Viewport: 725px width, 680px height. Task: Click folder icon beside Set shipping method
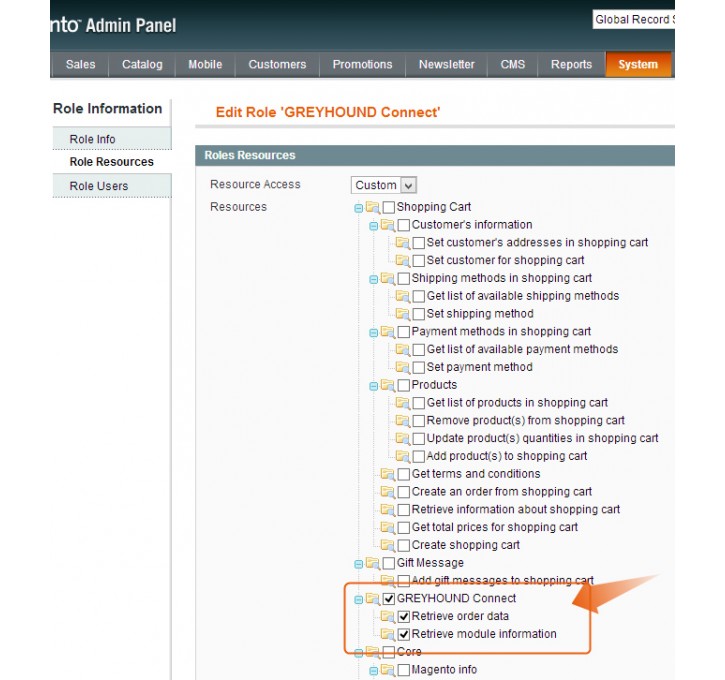402,314
